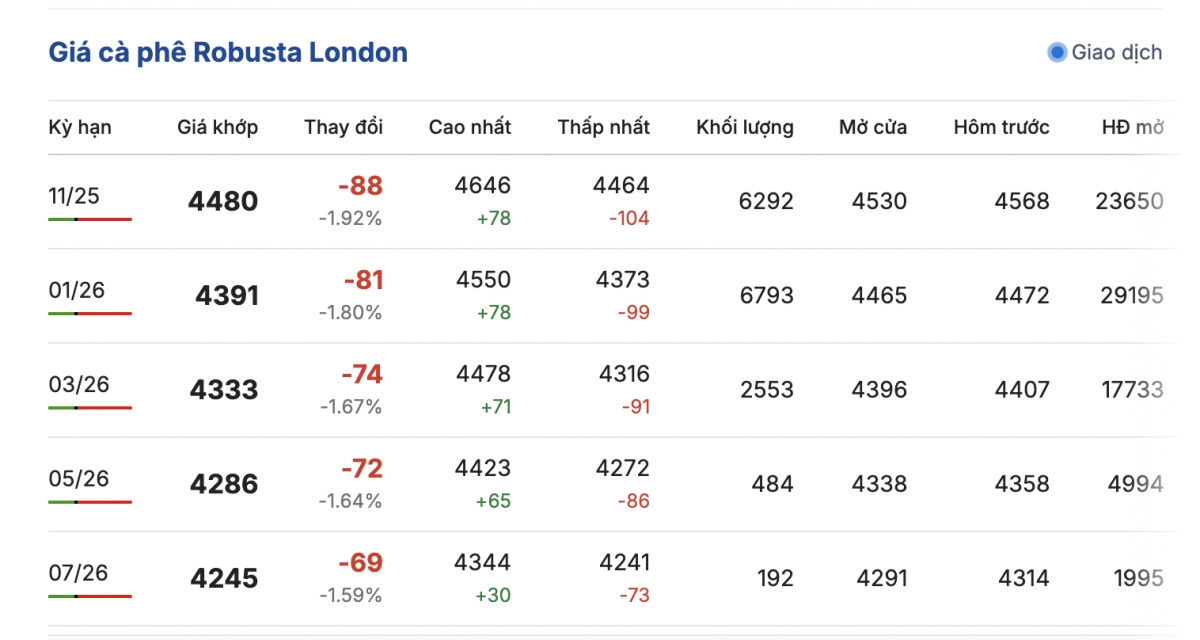Click the price range bar under 11/25
Screen dimensions: 1200x640
tap(90, 219)
